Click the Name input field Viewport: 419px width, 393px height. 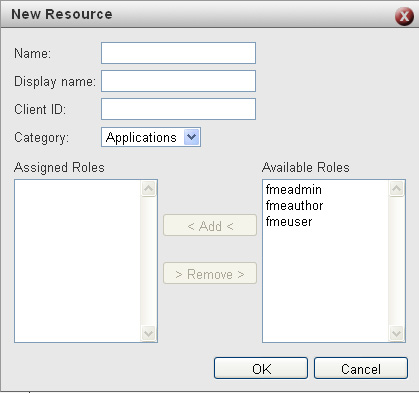click(x=178, y=53)
